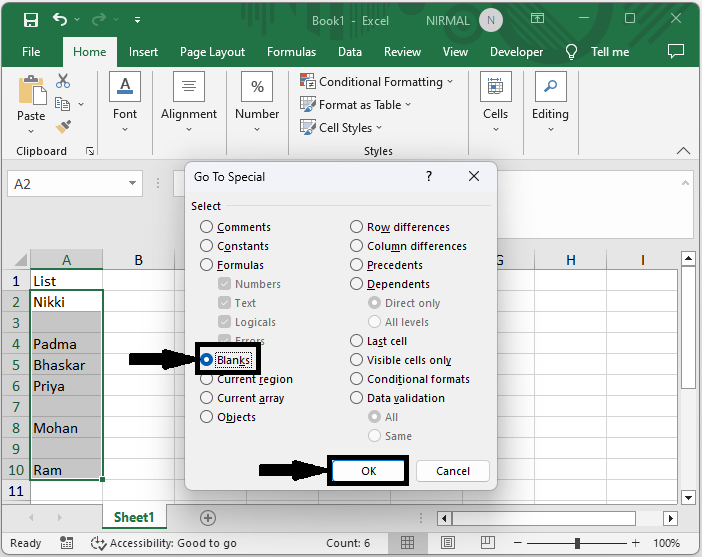Choose the Row differences option

coord(400,227)
